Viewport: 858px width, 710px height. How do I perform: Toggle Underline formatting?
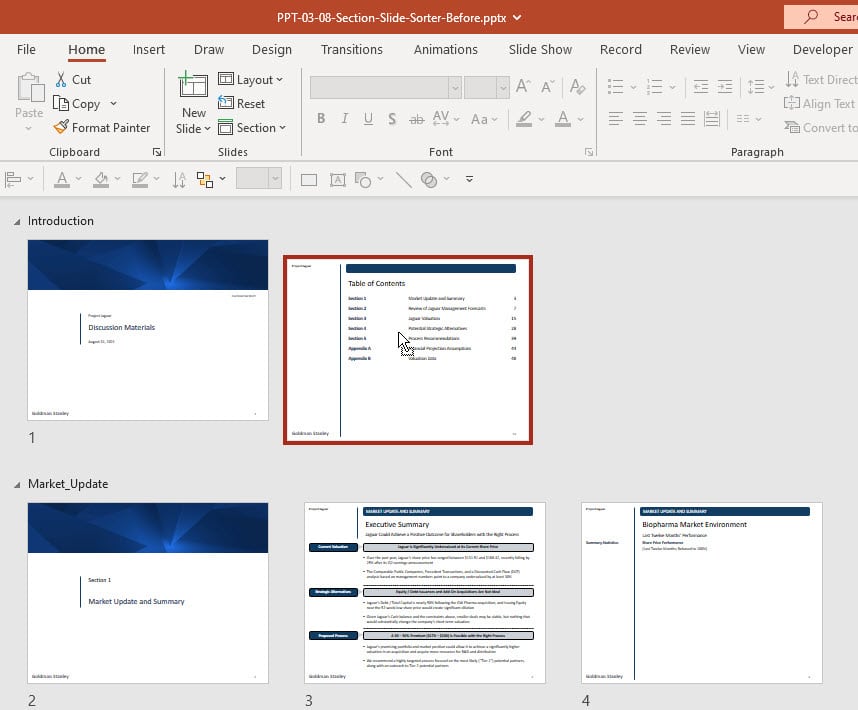pyautogui.click(x=368, y=119)
